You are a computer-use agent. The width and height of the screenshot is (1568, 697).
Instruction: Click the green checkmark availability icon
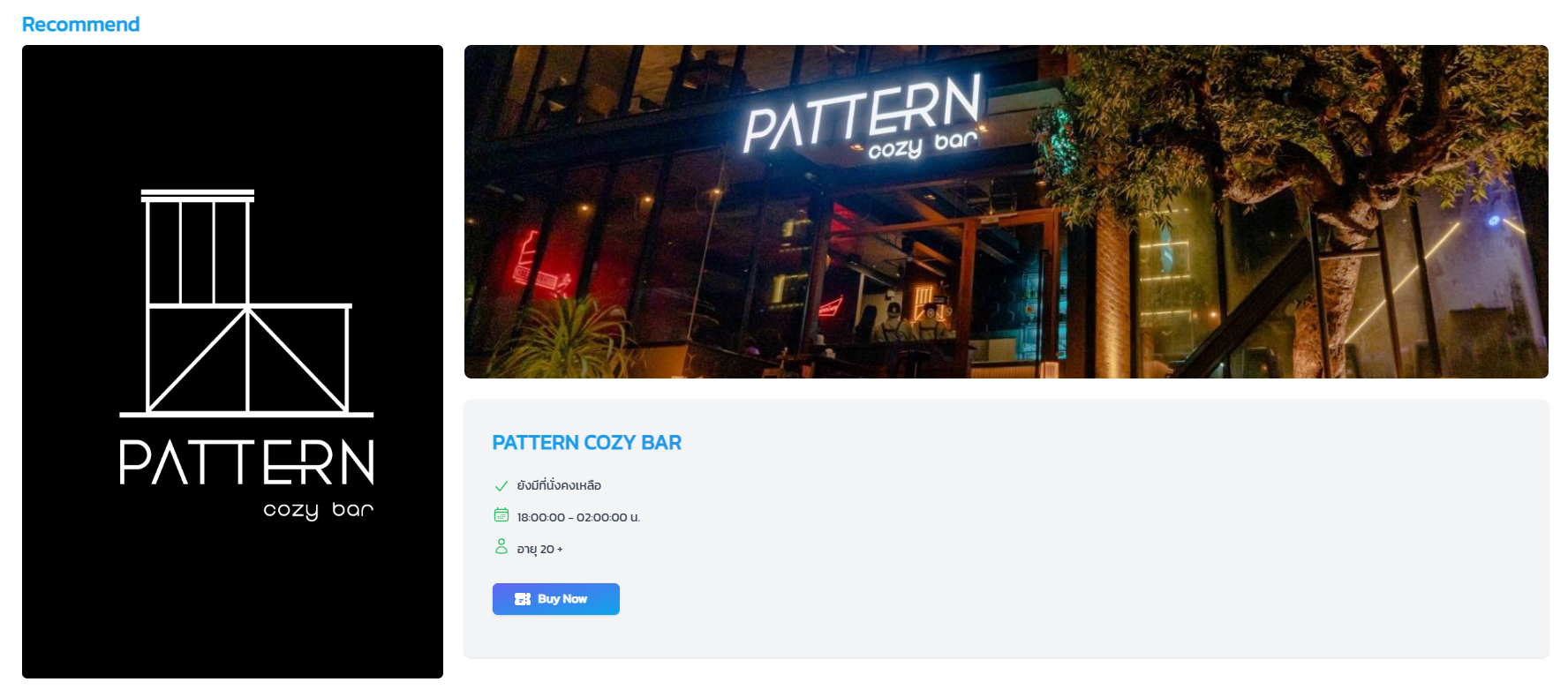pyautogui.click(x=501, y=485)
